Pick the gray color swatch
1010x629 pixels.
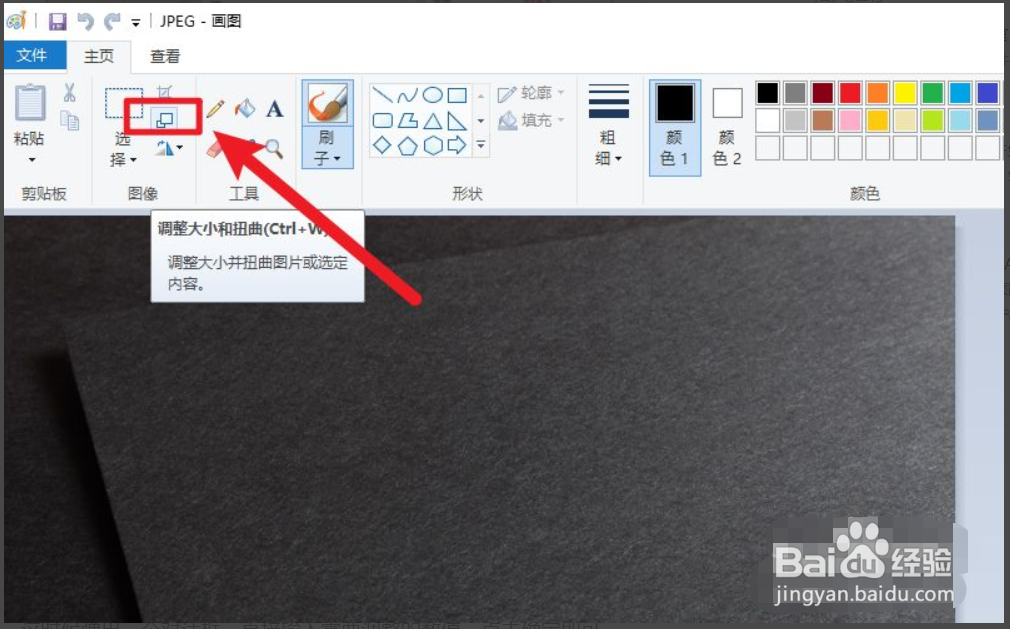click(x=796, y=93)
